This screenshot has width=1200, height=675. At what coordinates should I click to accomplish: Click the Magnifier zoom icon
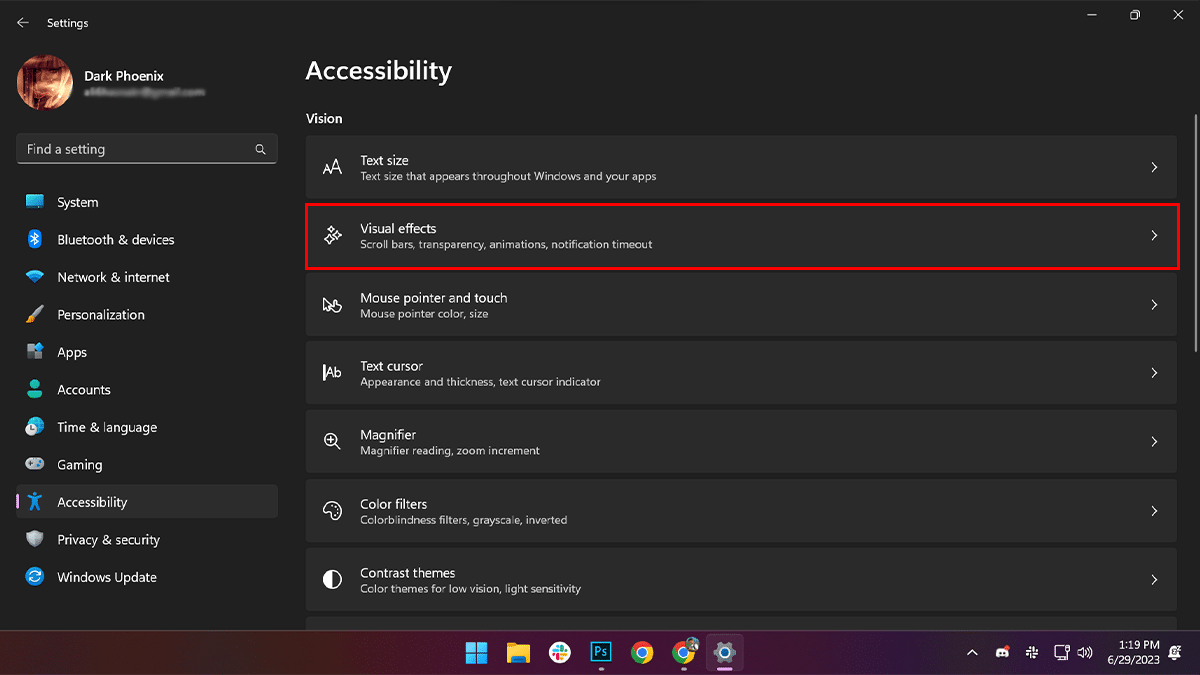point(332,442)
